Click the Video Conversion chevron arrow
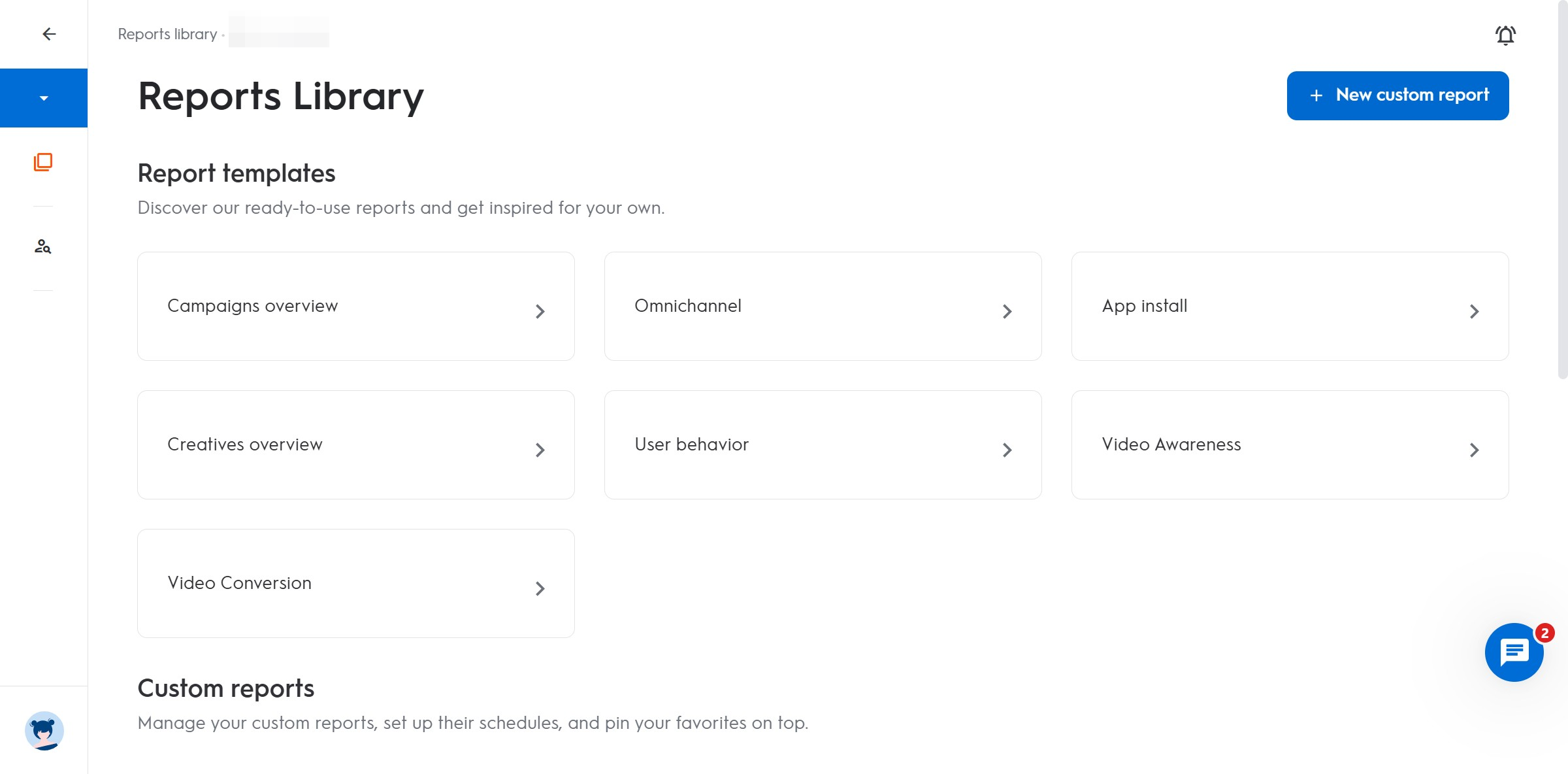The image size is (1568, 774). (x=540, y=589)
